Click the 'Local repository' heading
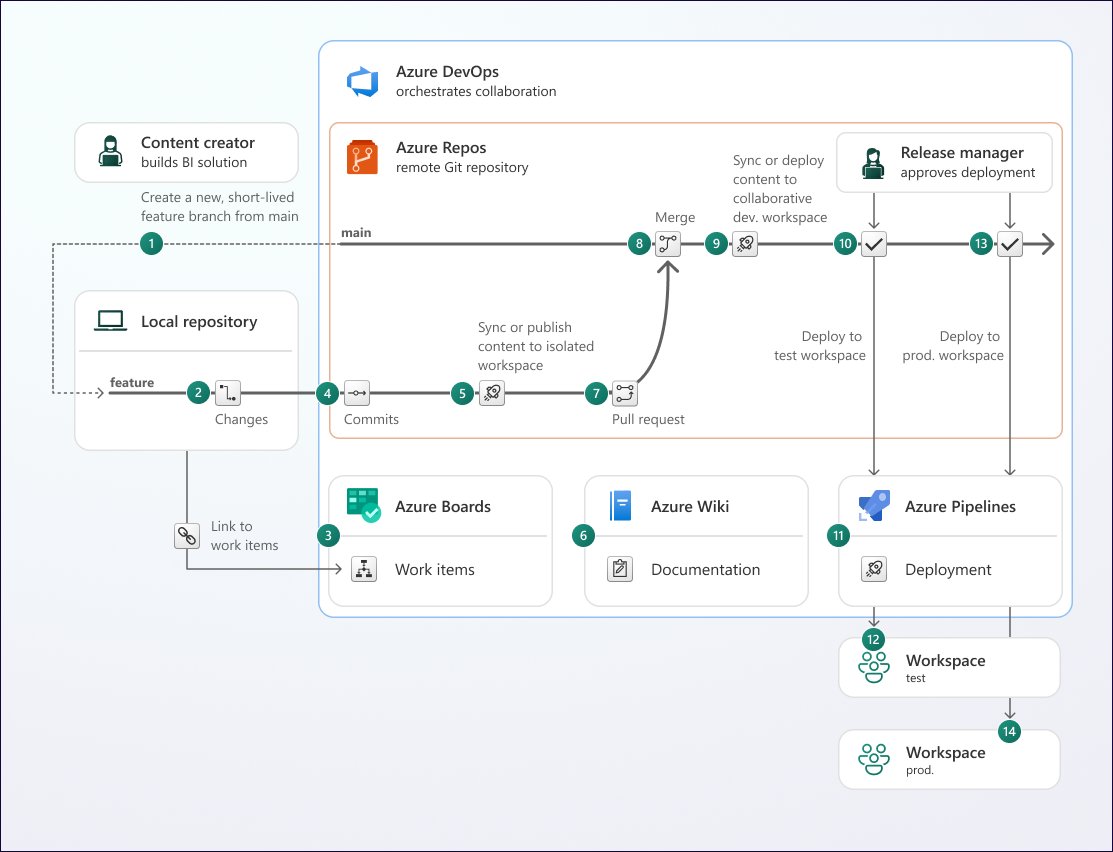 coord(199,322)
